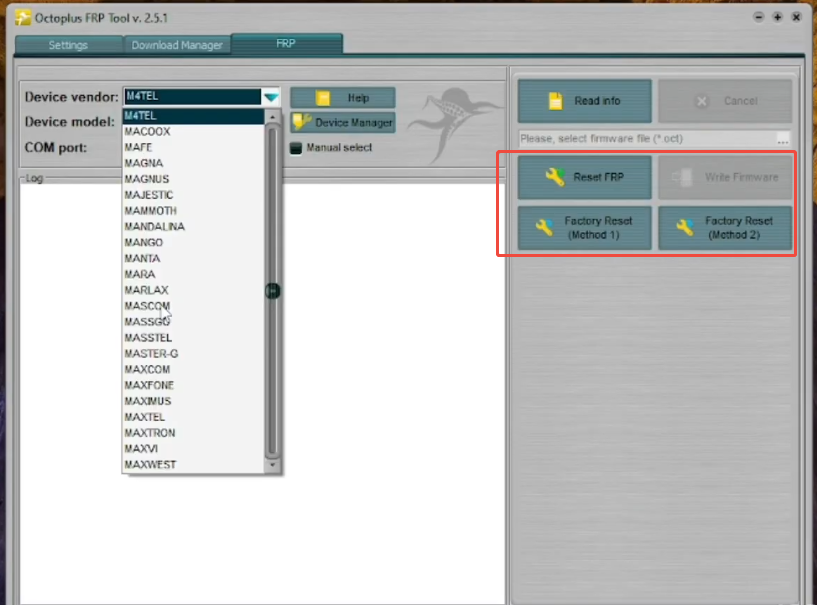Select MAFE vendor entry

coord(193,147)
